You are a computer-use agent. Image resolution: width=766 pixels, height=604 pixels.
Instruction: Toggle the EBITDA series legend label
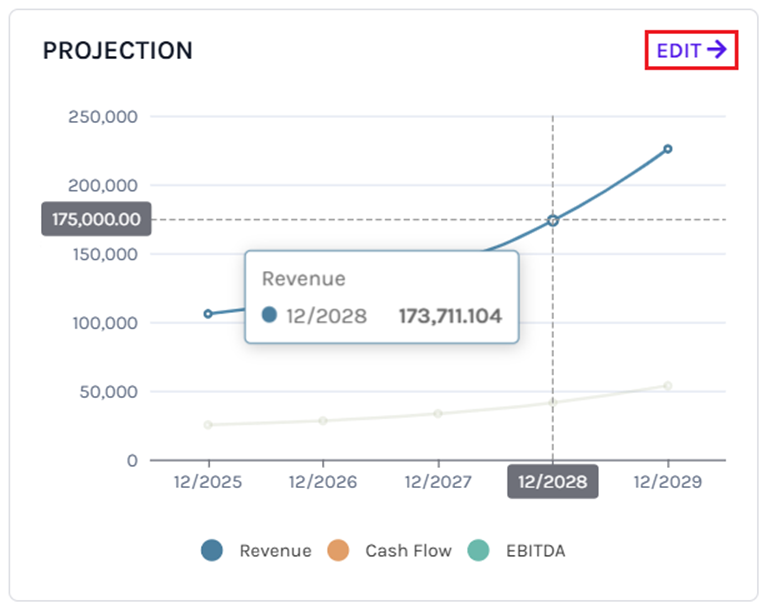pyautogui.click(x=533, y=551)
